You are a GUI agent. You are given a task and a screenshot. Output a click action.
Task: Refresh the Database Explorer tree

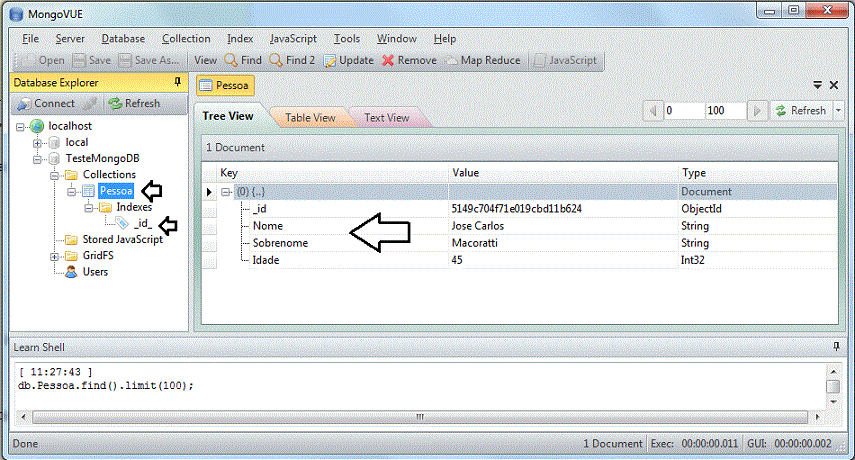134,103
